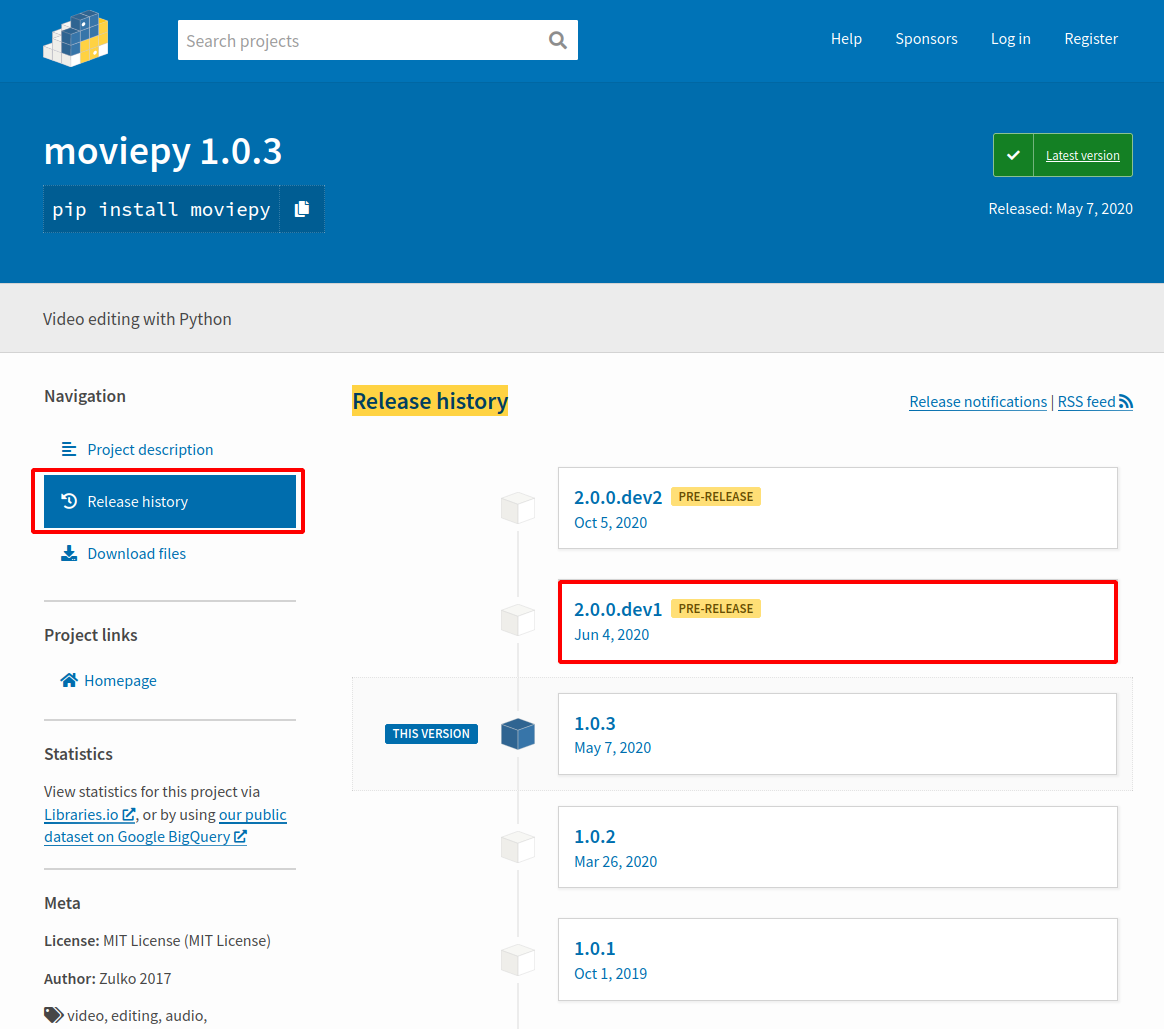This screenshot has width=1164, height=1029.
Task: Open the Help menu in the top bar
Action: coord(846,39)
